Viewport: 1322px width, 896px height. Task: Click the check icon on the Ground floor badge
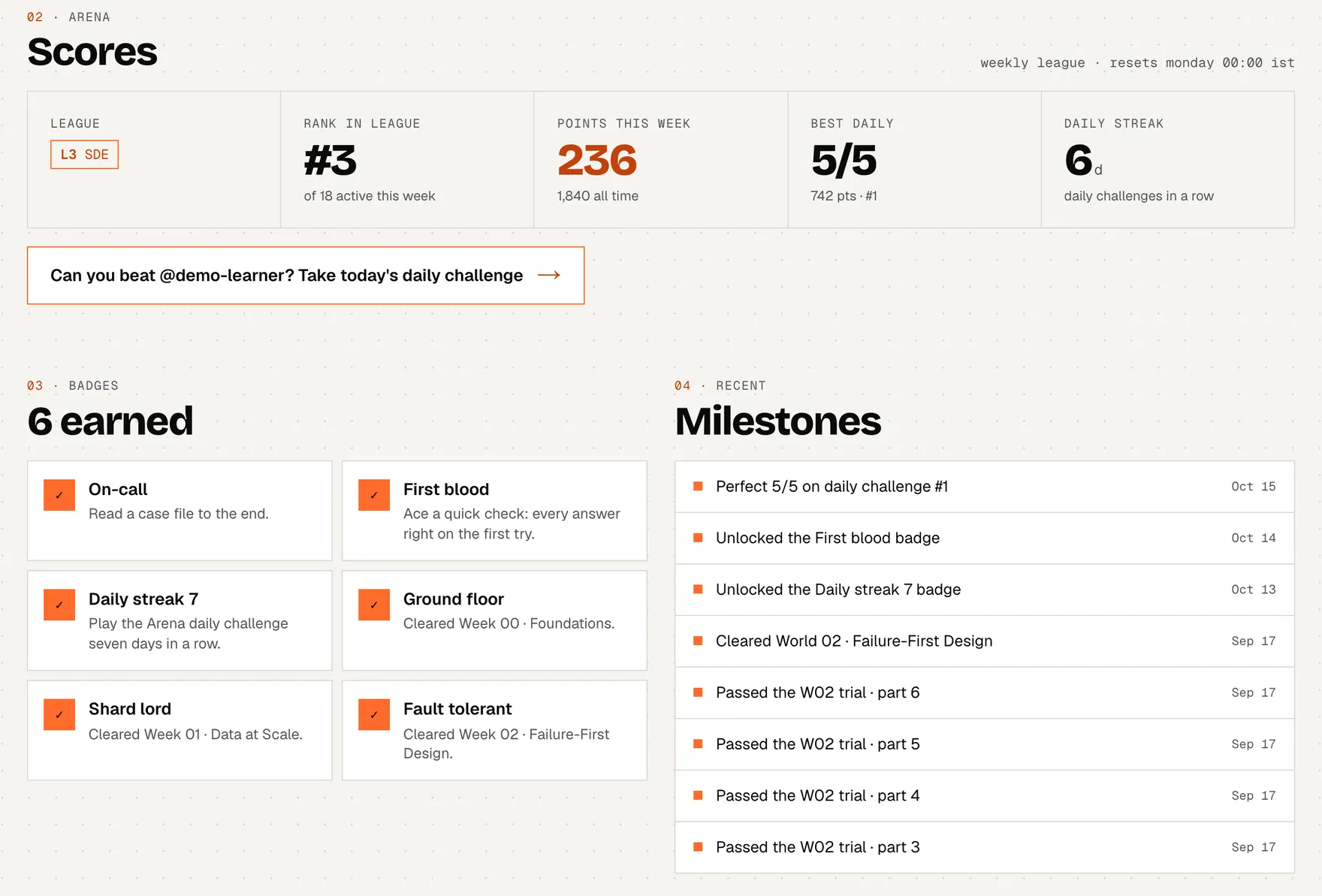pyautogui.click(x=374, y=605)
